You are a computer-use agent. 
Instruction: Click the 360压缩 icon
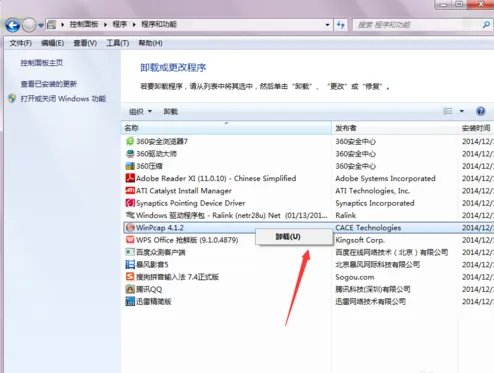130,166
